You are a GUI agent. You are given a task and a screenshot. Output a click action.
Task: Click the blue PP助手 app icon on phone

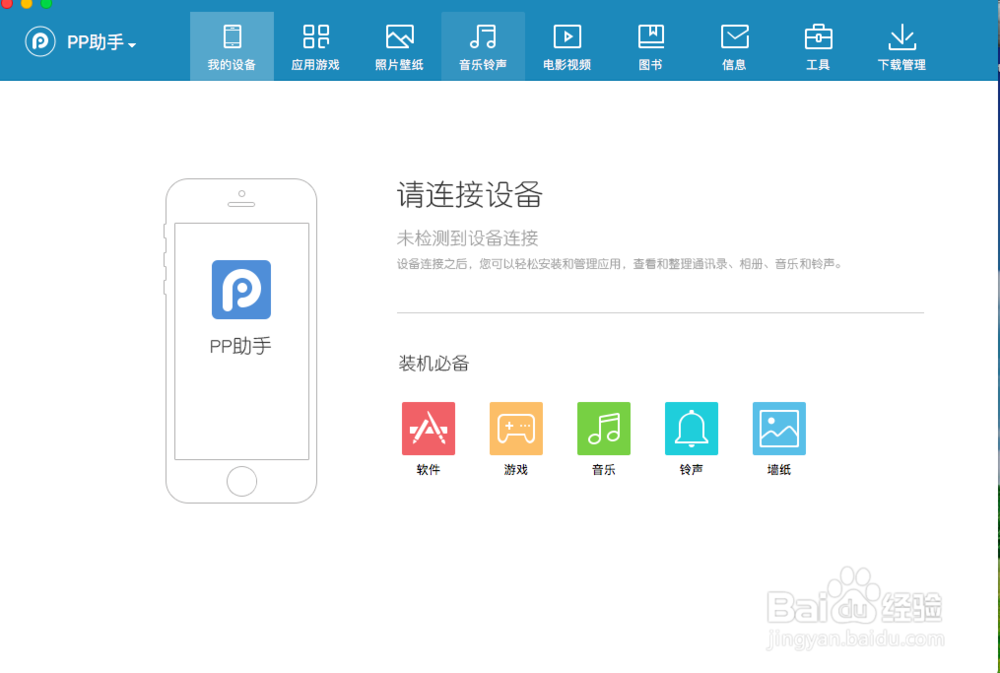pyautogui.click(x=241, y=290)
